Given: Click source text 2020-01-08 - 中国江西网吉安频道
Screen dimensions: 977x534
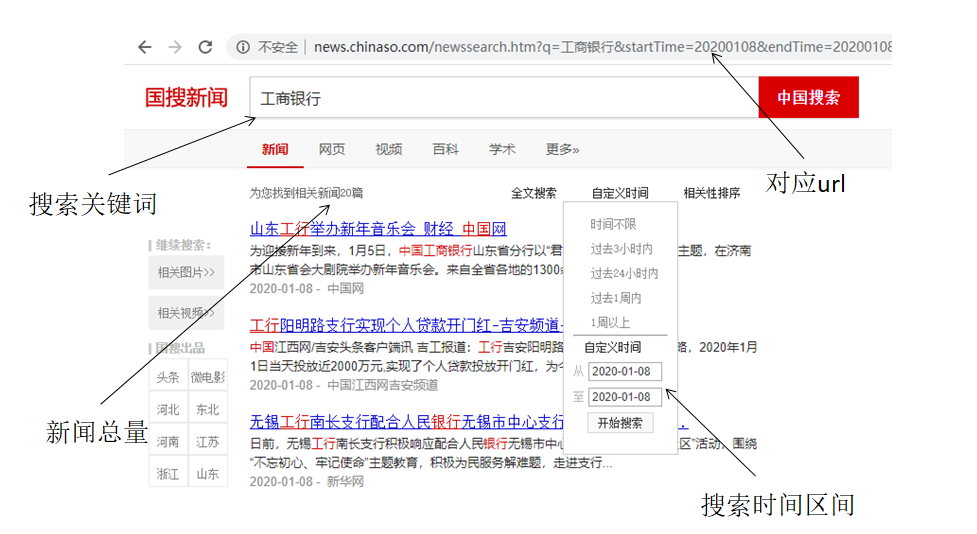Looking at the screenshot, I should (x=343, y=385).
